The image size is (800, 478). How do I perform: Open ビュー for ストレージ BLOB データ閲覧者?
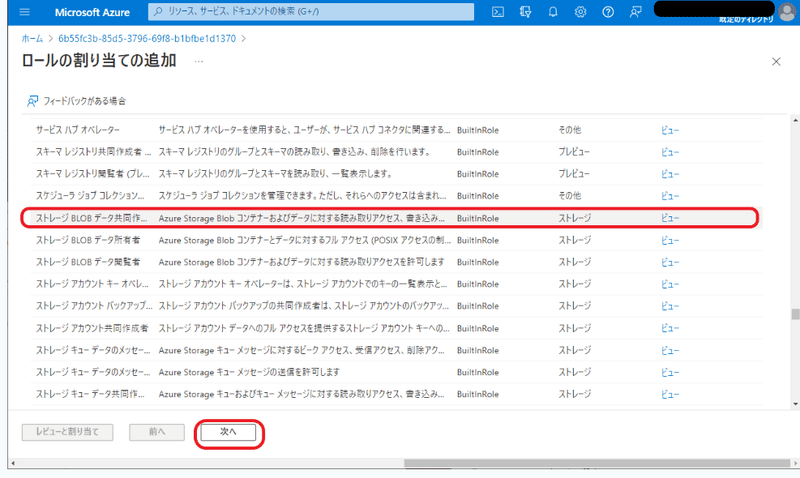[670, 262]
